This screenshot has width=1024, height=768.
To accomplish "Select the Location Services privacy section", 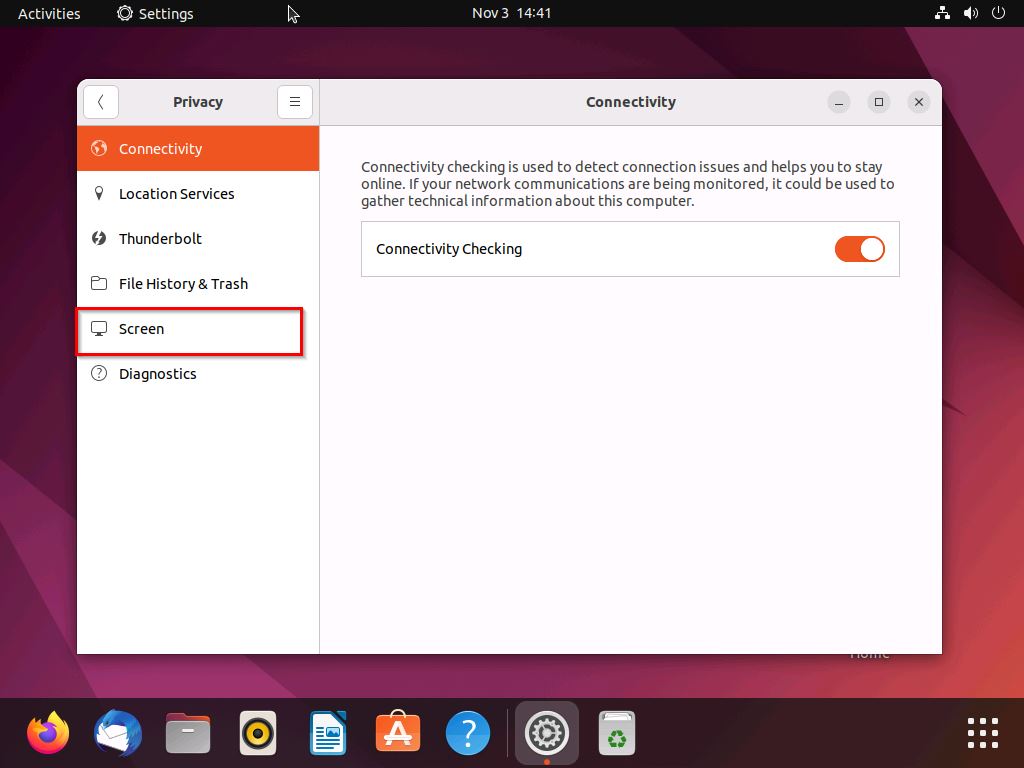I will click(176, 193).
